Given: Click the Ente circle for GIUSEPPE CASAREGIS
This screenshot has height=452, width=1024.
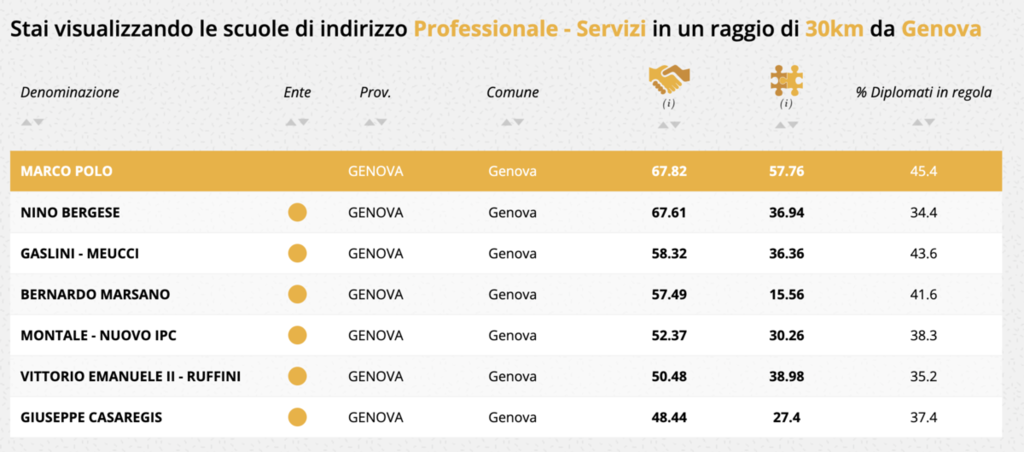Looking at the screenshot, I should pos(297,417).
